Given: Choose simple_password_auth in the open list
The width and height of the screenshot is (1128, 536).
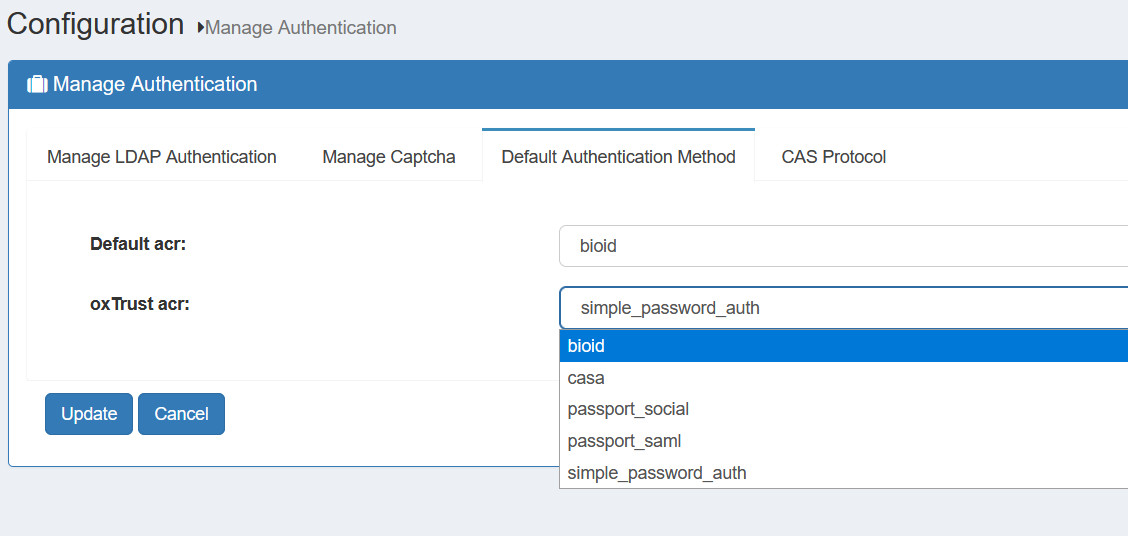Looking at the screenshot, I should click(x=843, y=473).
